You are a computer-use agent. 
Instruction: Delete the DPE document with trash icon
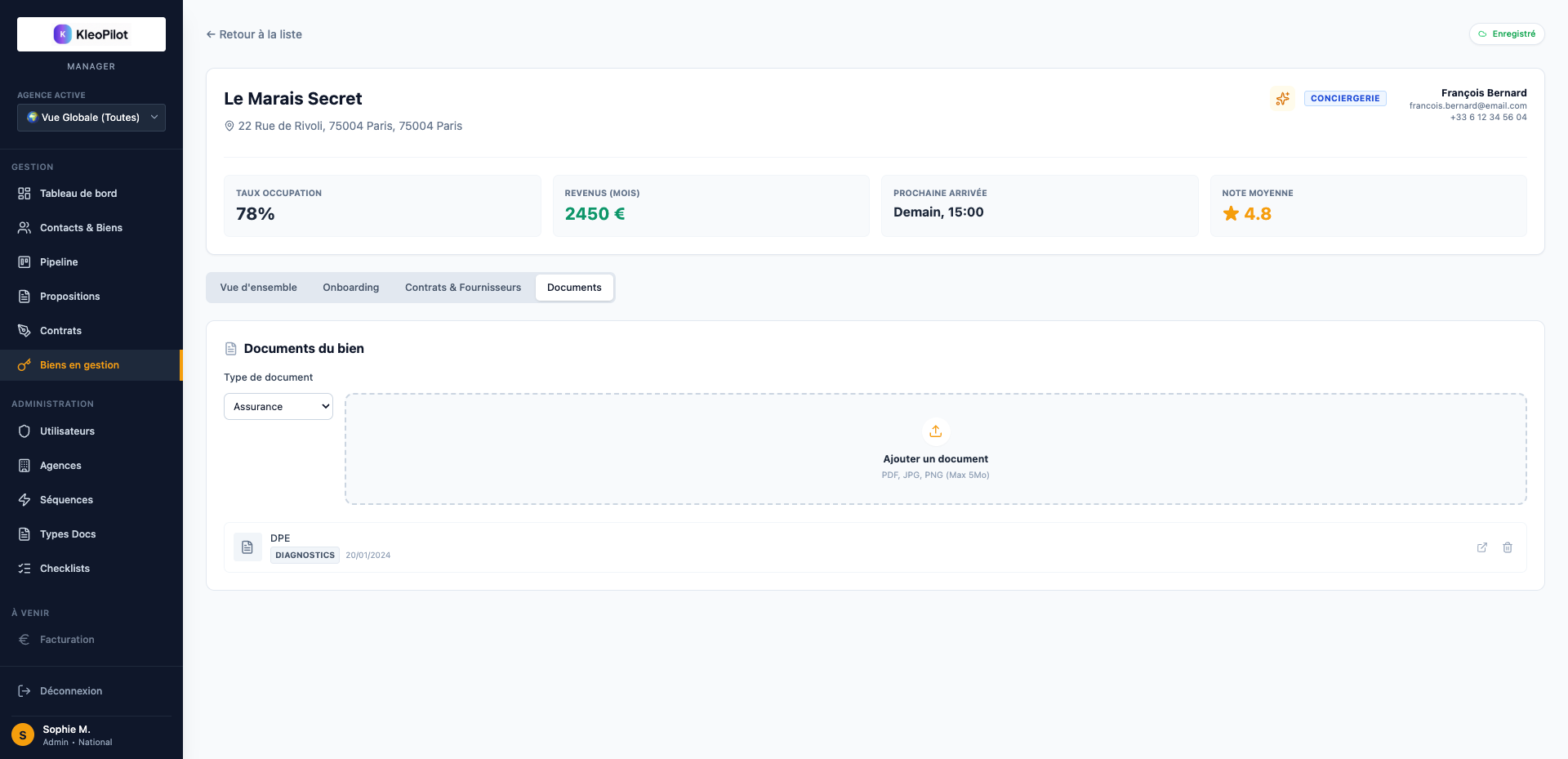(x=1507, y=547)
